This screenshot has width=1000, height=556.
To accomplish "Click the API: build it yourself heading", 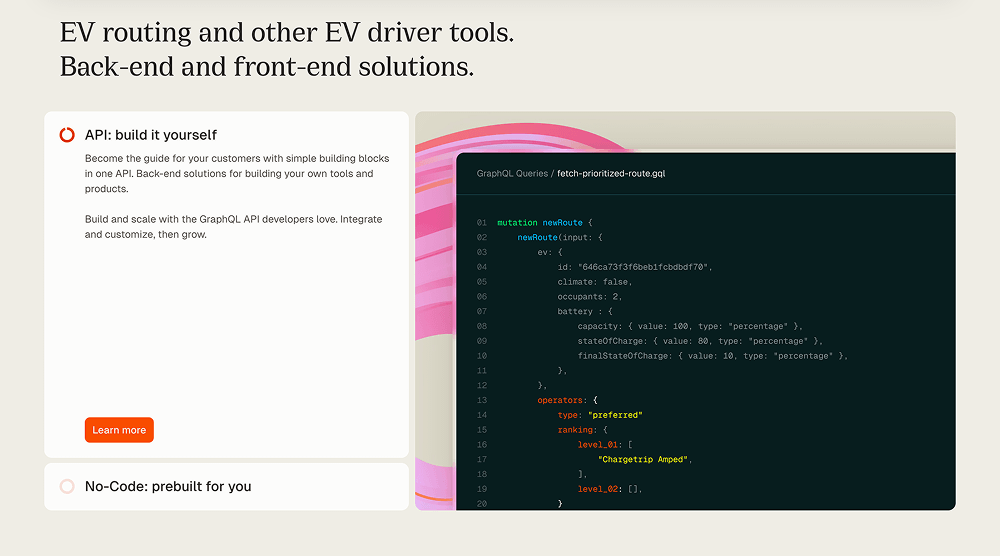I will click(151, 135).
